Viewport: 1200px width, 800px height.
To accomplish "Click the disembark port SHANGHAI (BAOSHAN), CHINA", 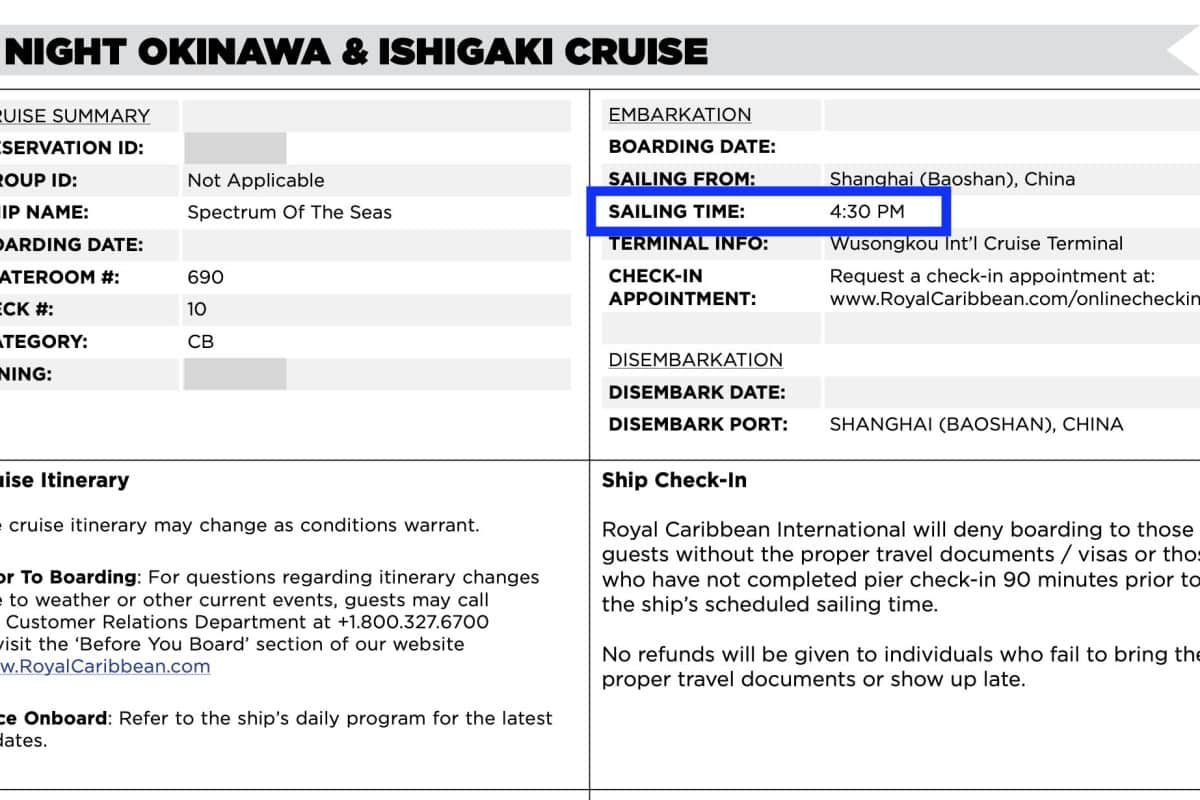I will (976, 424).
